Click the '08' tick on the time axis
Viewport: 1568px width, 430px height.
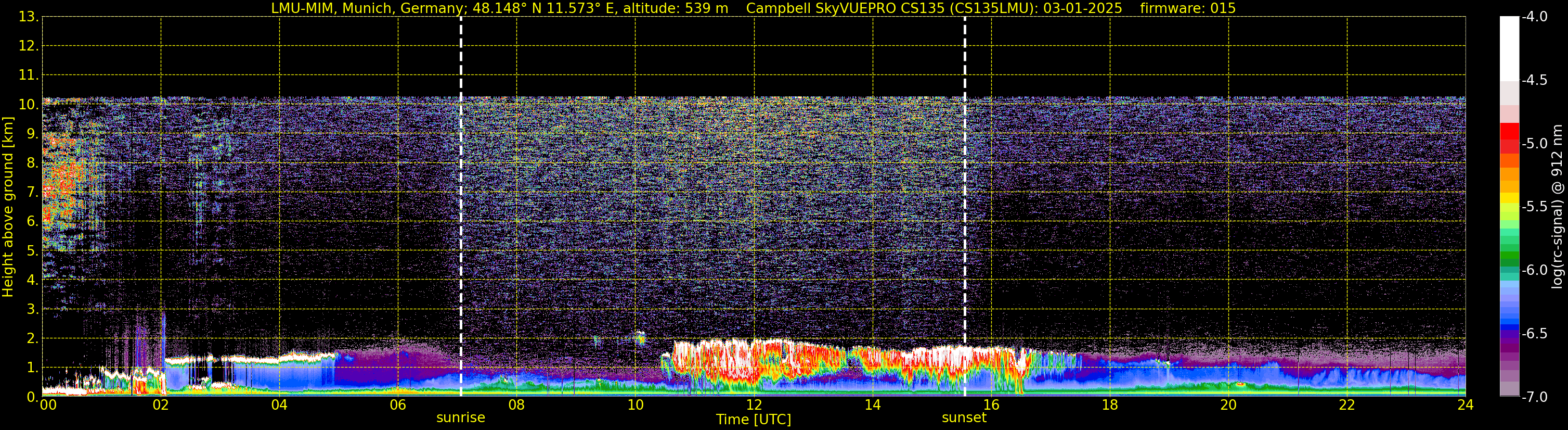click(517, 405)
